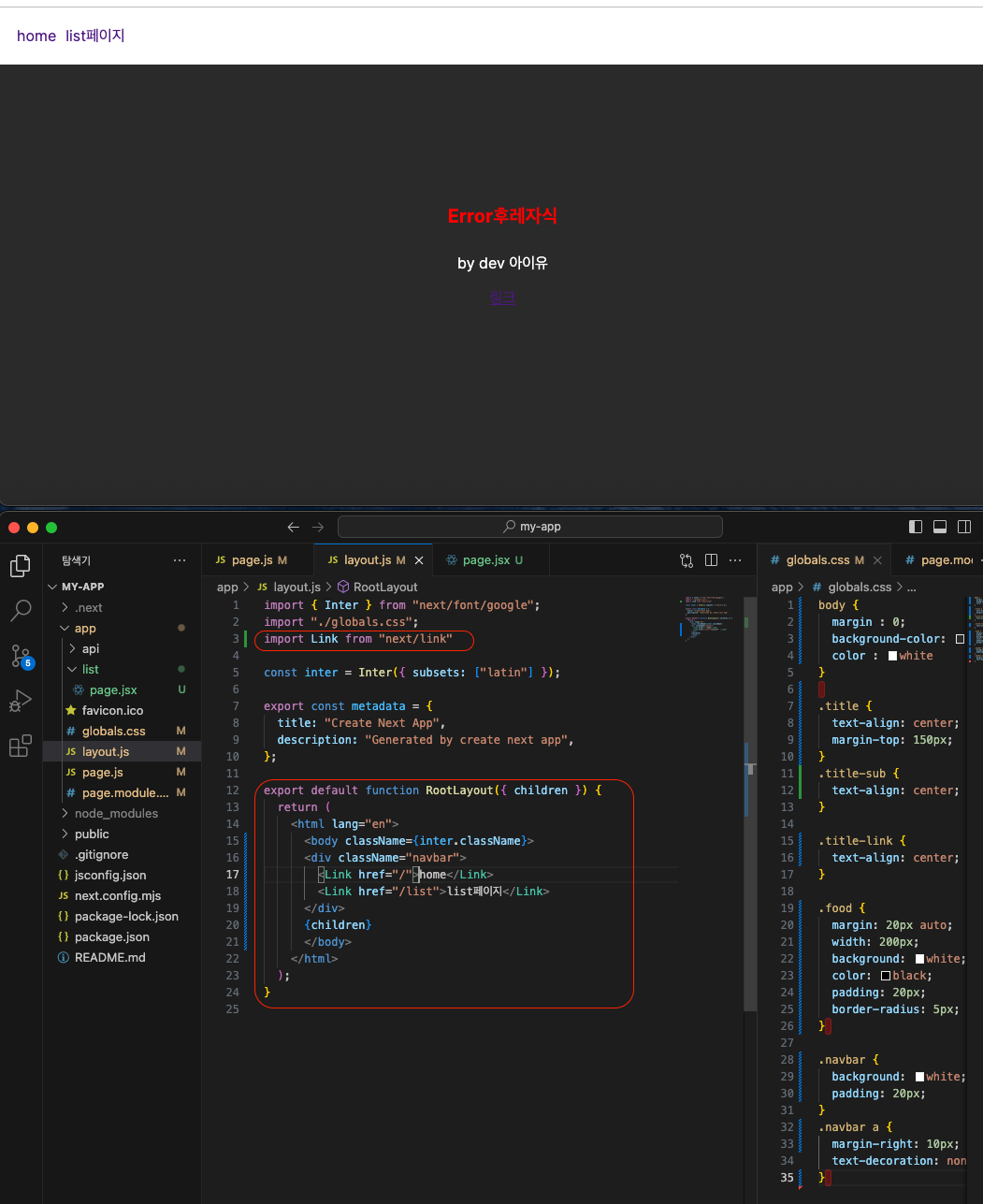Place cursor on line 17 home Link code
The image size is (983, 1204).
(x=407, y=875)
